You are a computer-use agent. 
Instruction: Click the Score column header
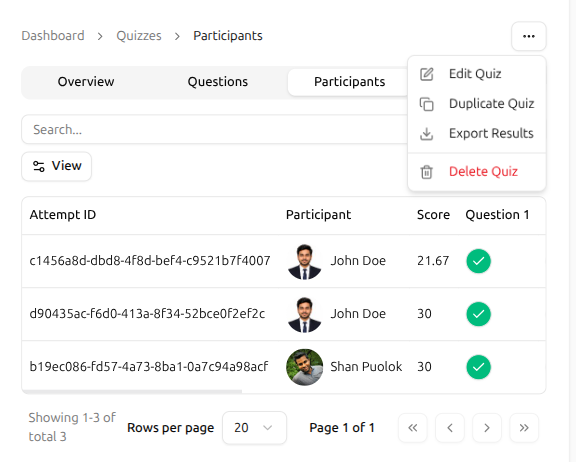(x=433, y=215)
